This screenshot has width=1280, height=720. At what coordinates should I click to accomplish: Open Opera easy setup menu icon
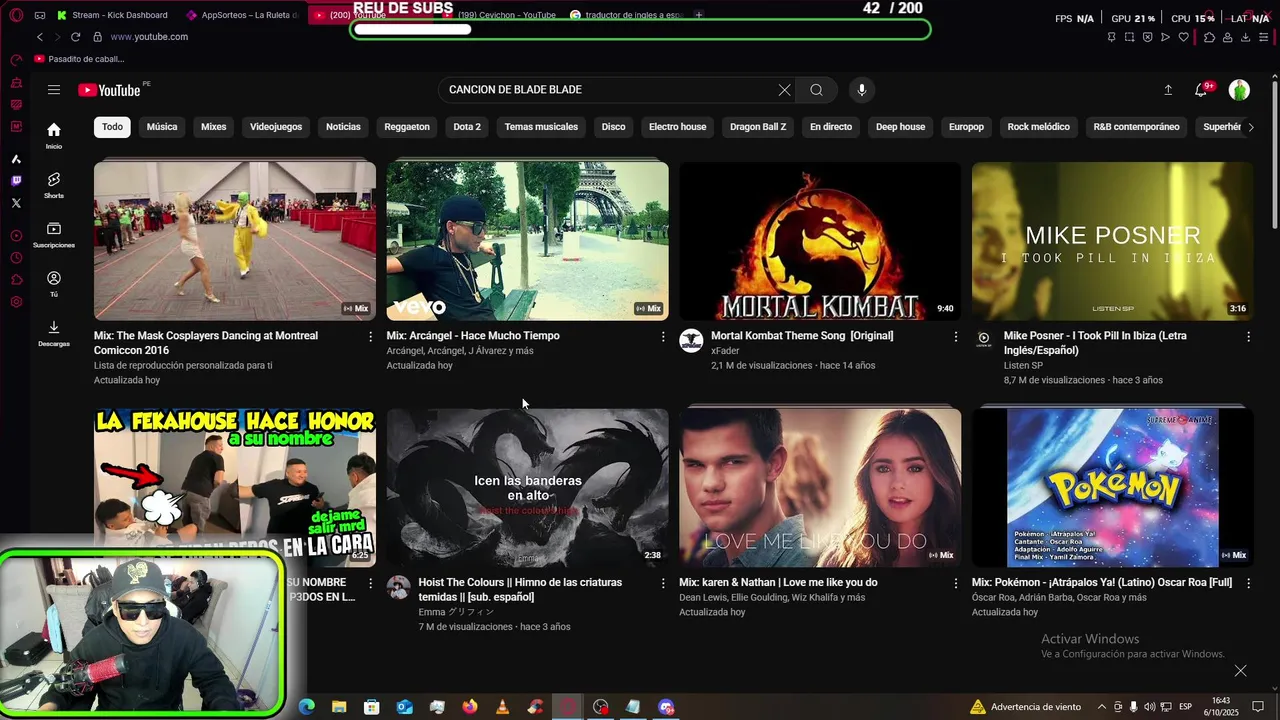click(x=1264, y=37)
